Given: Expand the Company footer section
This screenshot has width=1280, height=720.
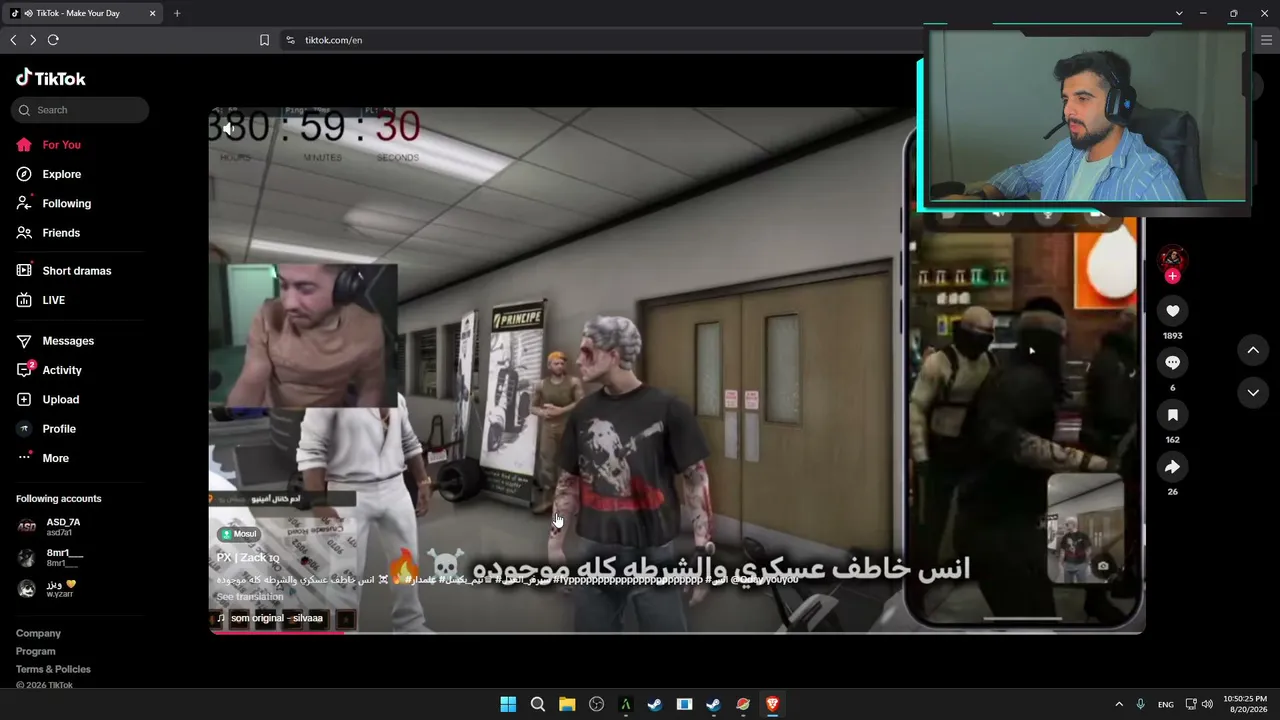Looking at the screenshot, I should coord(38,633).
